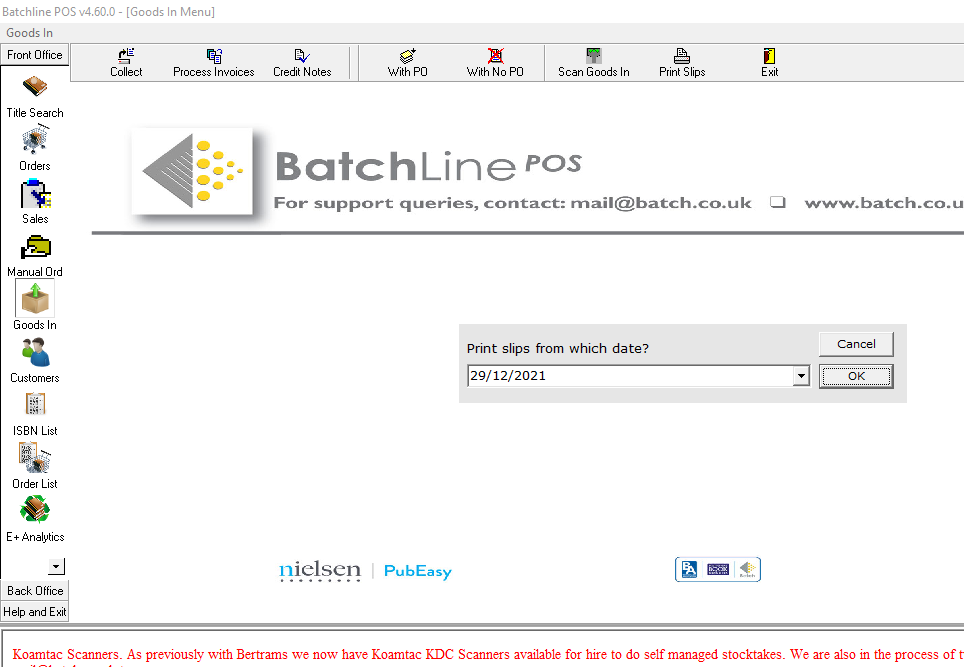Click the www.batch.co.uk website address
This screenshot has height=667, width=964.
tap(884, 203)
